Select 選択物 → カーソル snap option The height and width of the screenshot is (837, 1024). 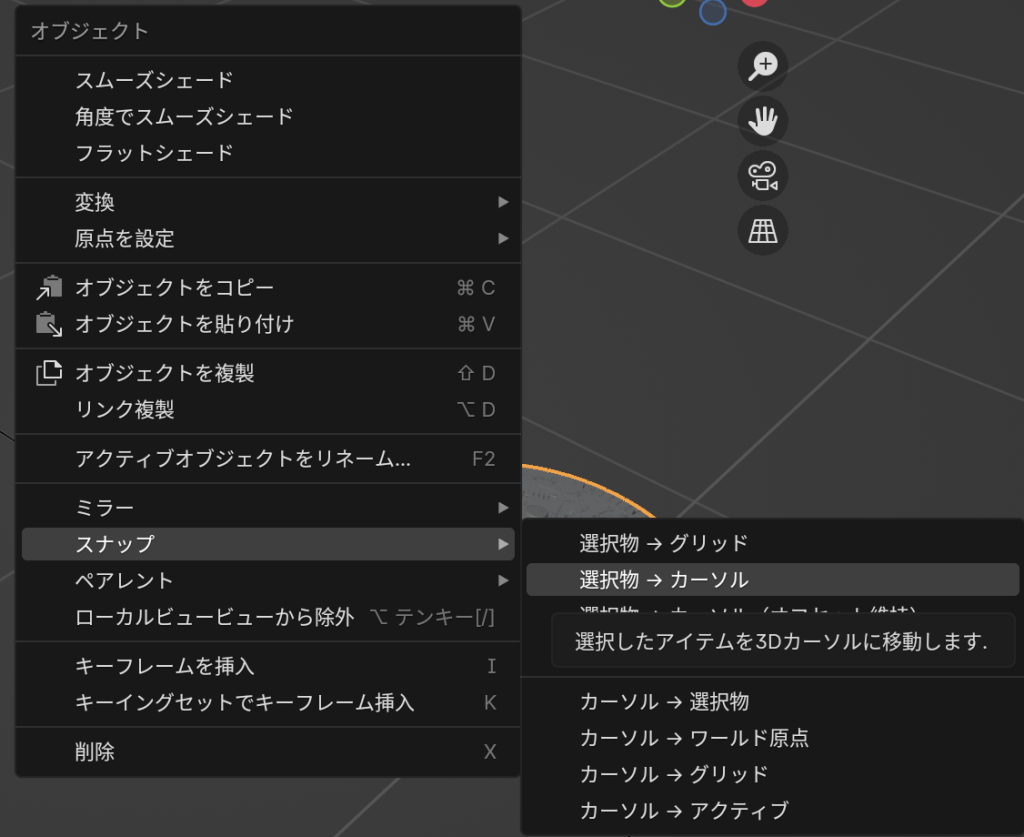(664, 580)
